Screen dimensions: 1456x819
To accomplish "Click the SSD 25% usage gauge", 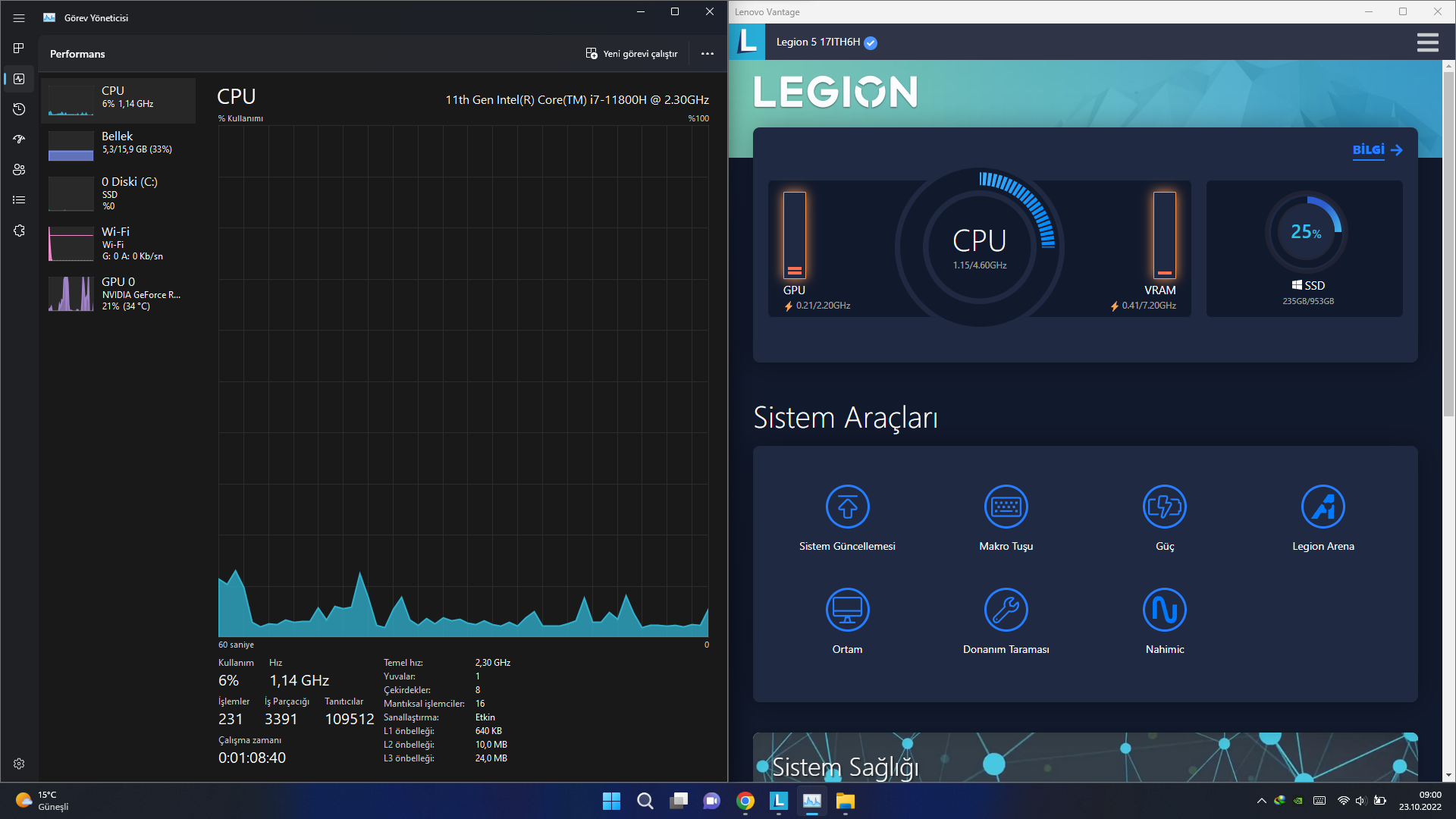I will [1306, 232].
